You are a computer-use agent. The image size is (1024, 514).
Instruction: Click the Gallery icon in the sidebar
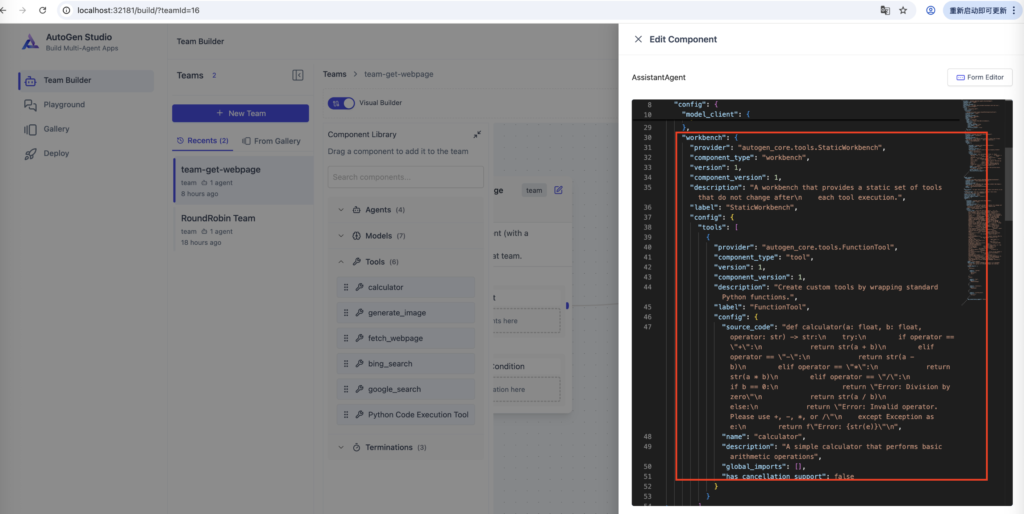point(30,129)
